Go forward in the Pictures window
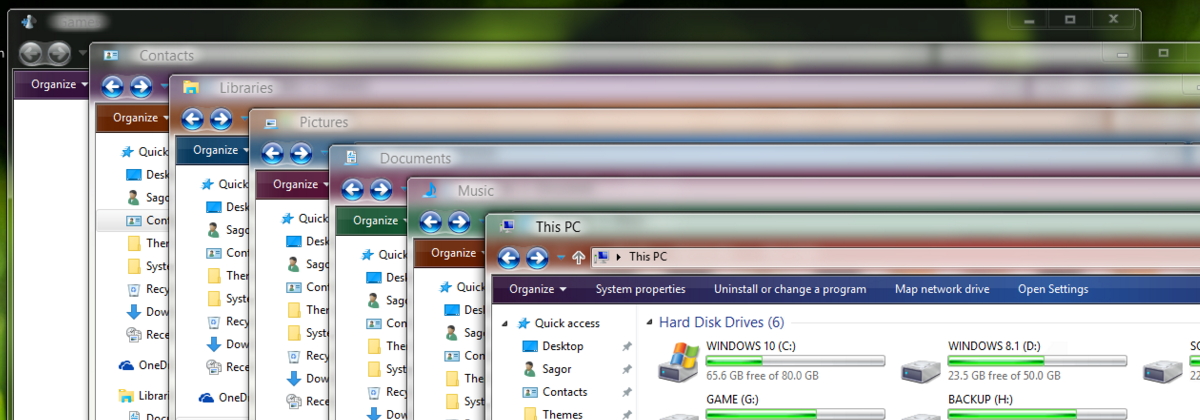 pos(301,153)
